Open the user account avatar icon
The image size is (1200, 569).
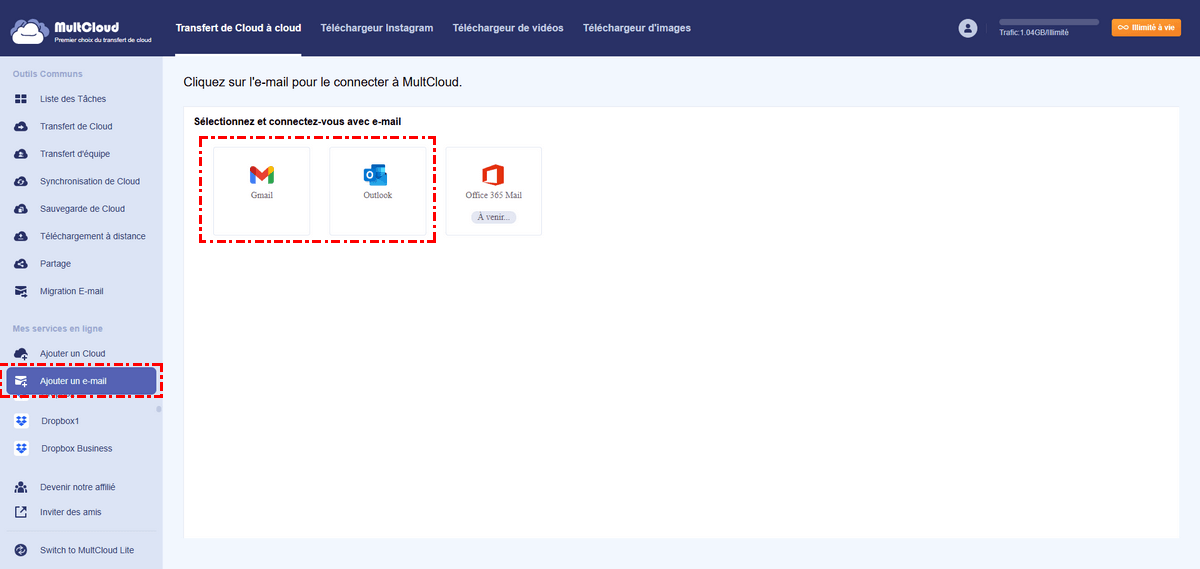(x=967, y=28)
